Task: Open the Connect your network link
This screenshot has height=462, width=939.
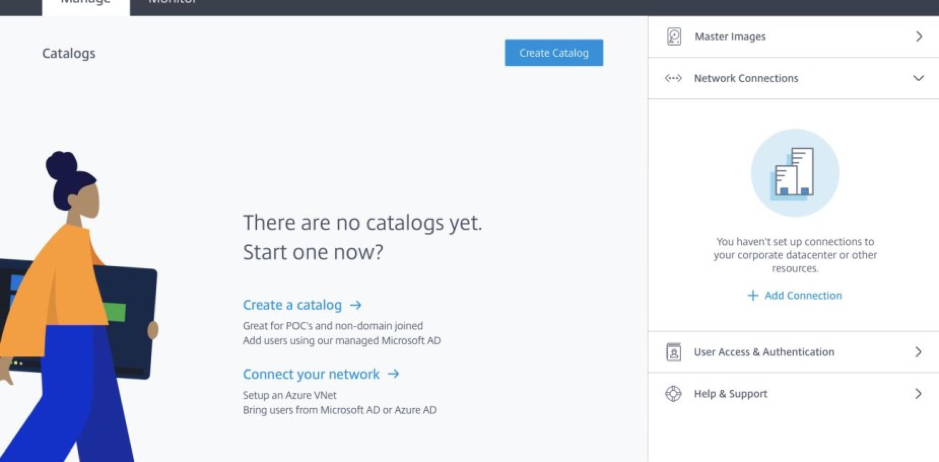Action: point(311,375)
